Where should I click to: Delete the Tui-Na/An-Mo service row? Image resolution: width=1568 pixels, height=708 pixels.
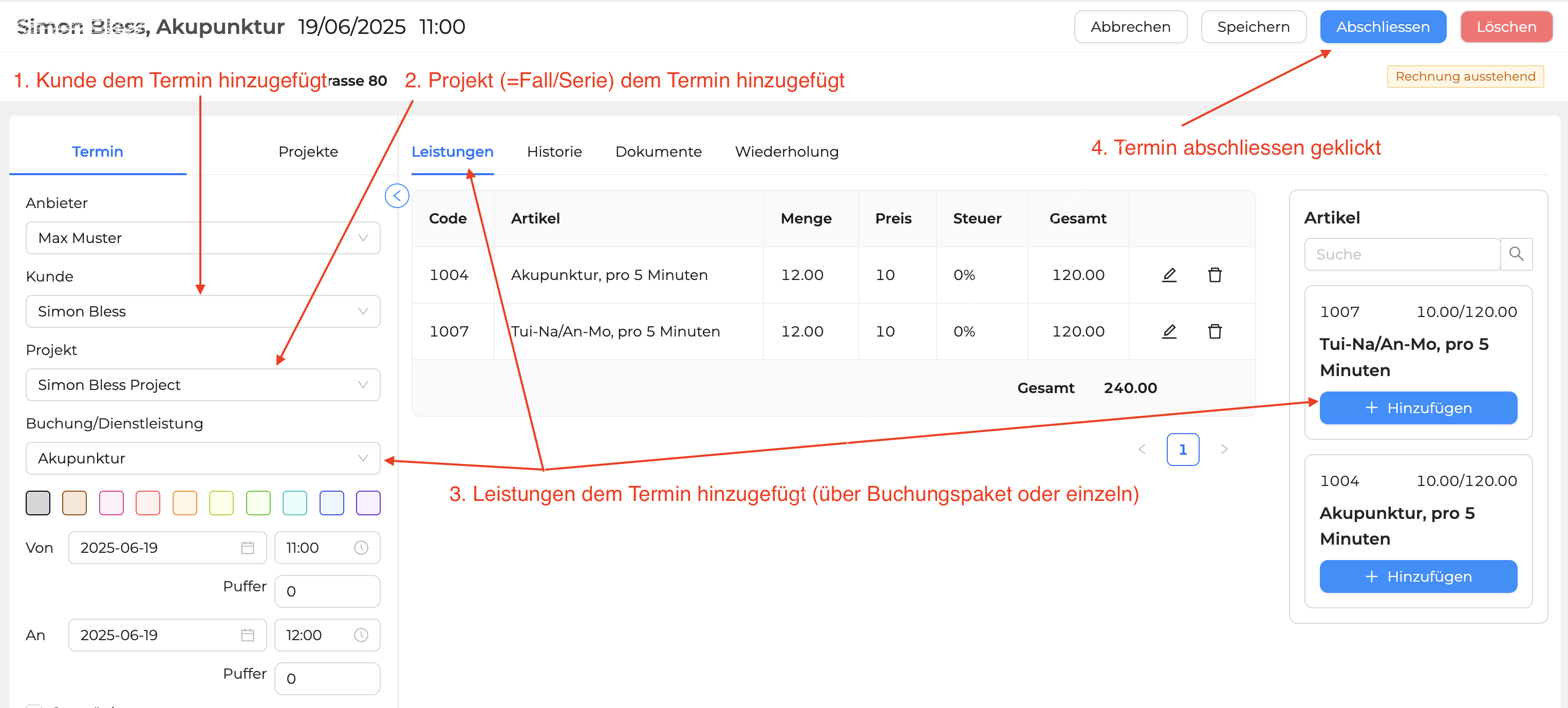click(x=1215, y=331)
